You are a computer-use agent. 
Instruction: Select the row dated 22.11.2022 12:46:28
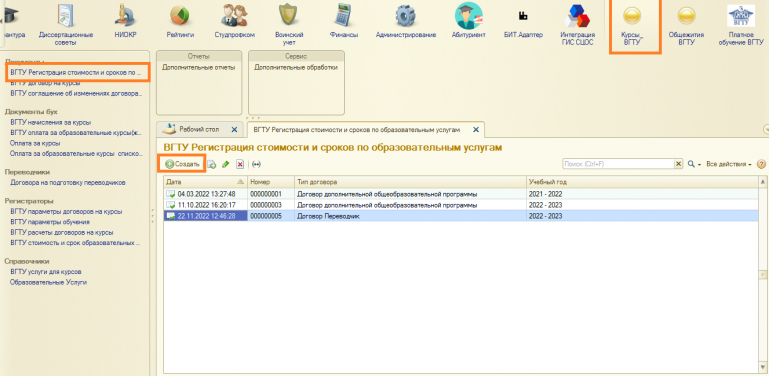(x=461, y=216)
